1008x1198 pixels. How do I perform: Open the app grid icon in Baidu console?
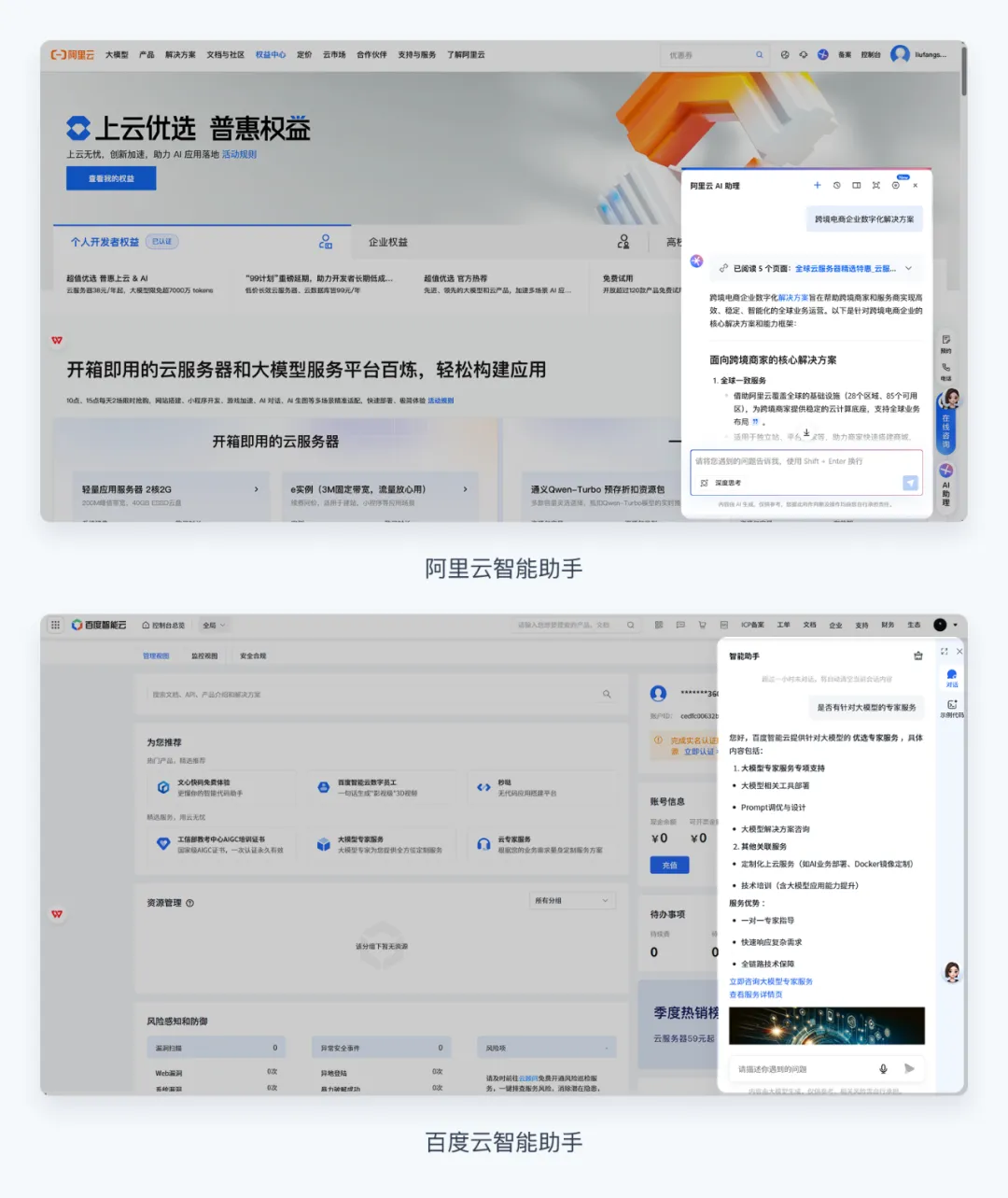click(x=55, y=625)
